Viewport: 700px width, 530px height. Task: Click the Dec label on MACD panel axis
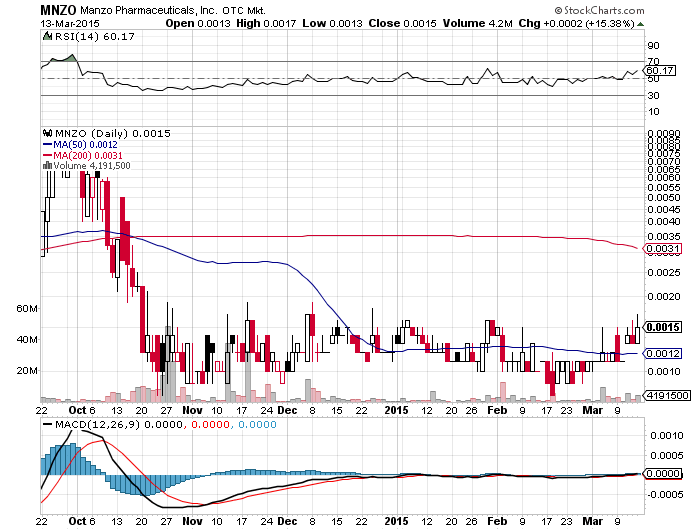pos(287,521)
